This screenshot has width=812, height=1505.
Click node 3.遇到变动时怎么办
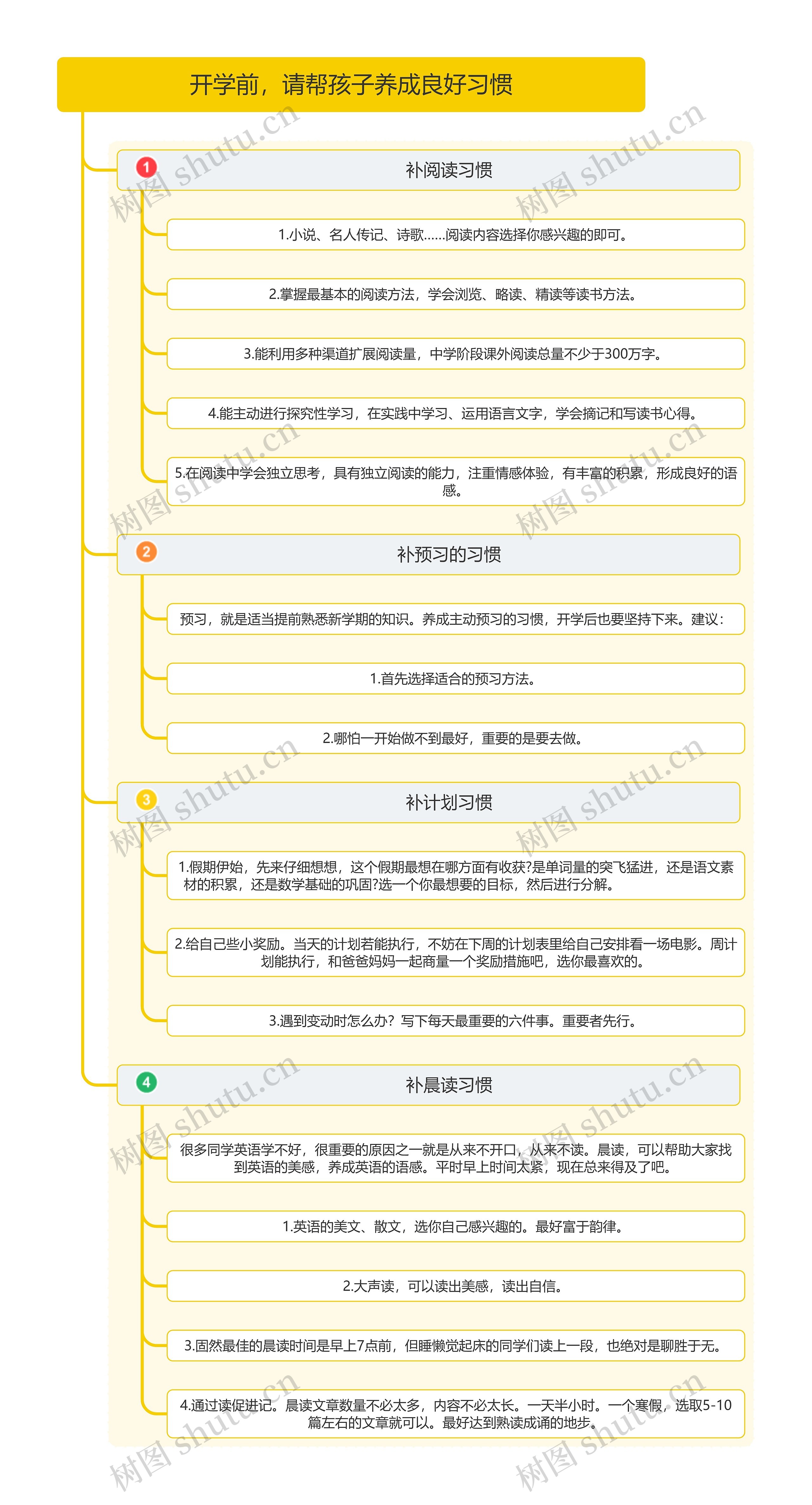[x=456, y=1021]
